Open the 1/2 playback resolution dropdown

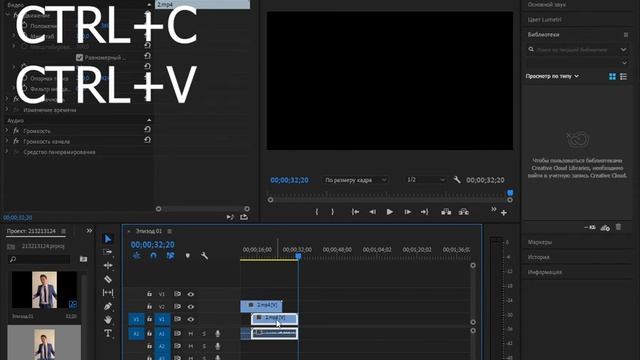tap(425, 180)
